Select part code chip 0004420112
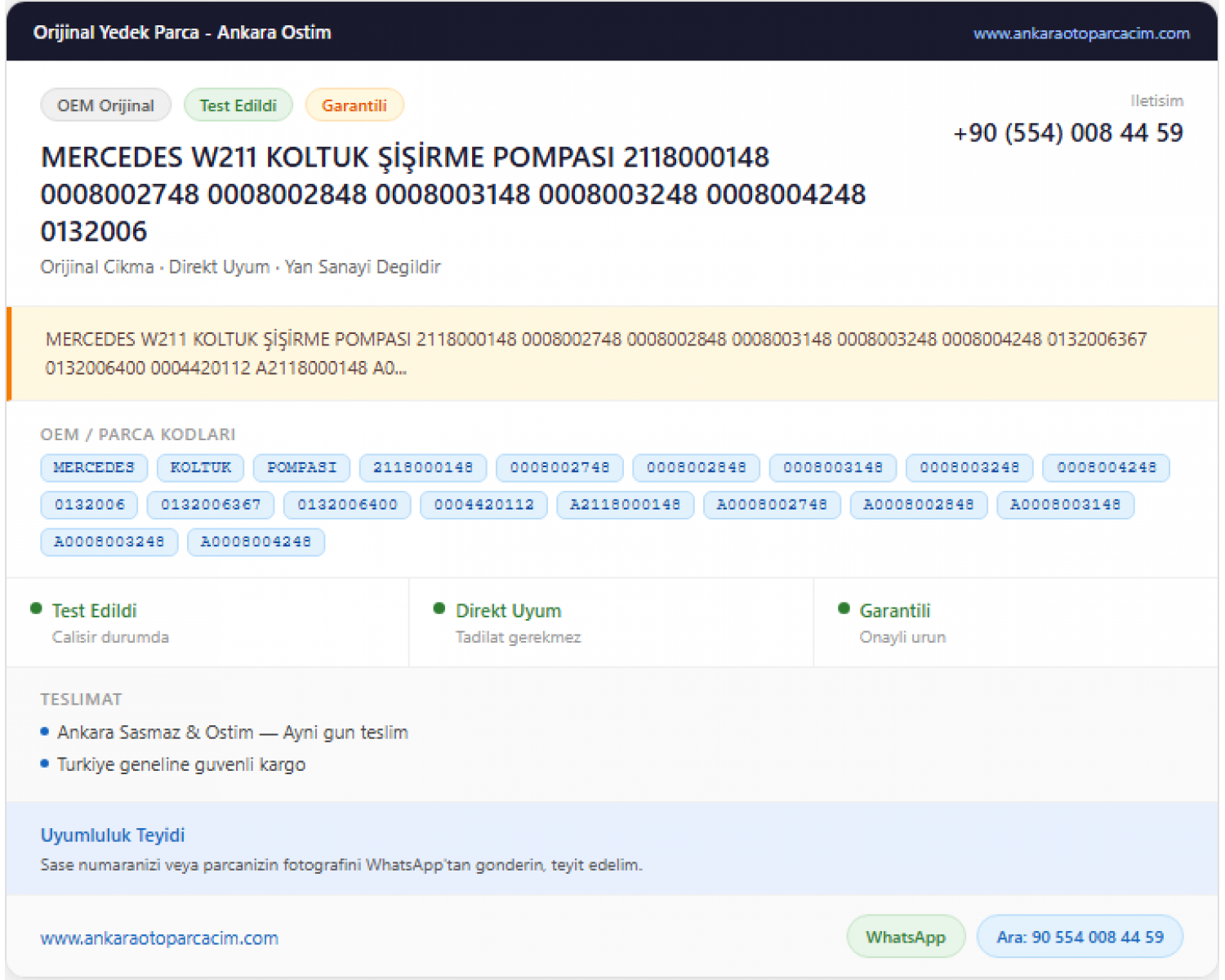 tap(483, 505)
